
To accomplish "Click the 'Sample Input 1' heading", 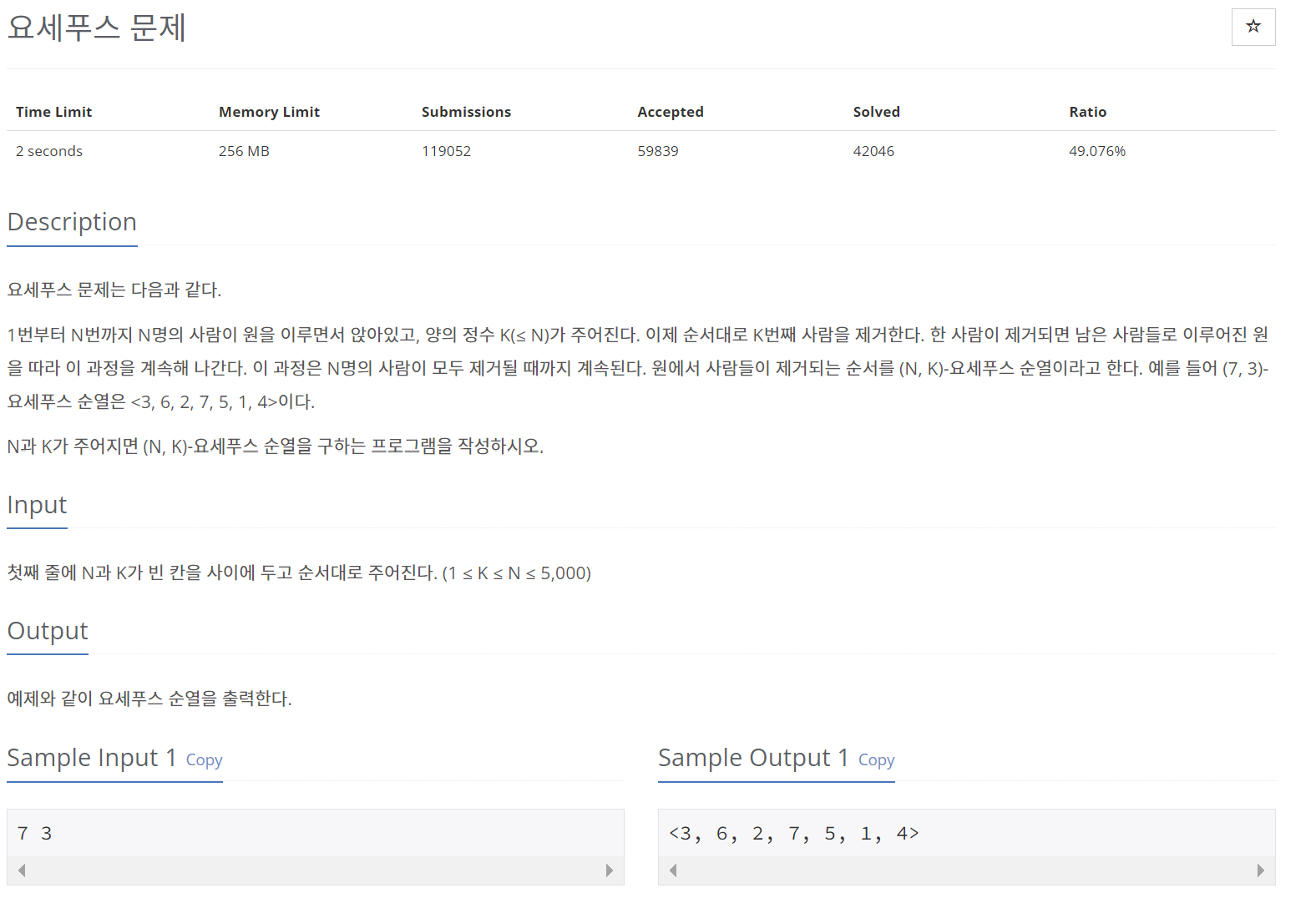I will click(x=92, y=758).
